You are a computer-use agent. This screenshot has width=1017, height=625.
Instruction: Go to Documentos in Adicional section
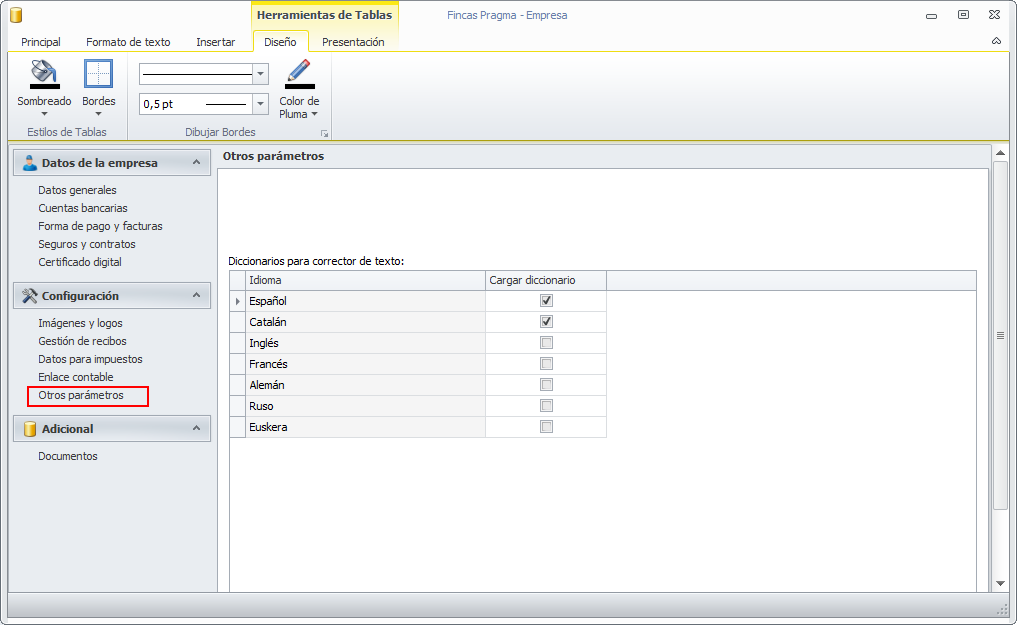pyautogui.click(x=68, y=456)
